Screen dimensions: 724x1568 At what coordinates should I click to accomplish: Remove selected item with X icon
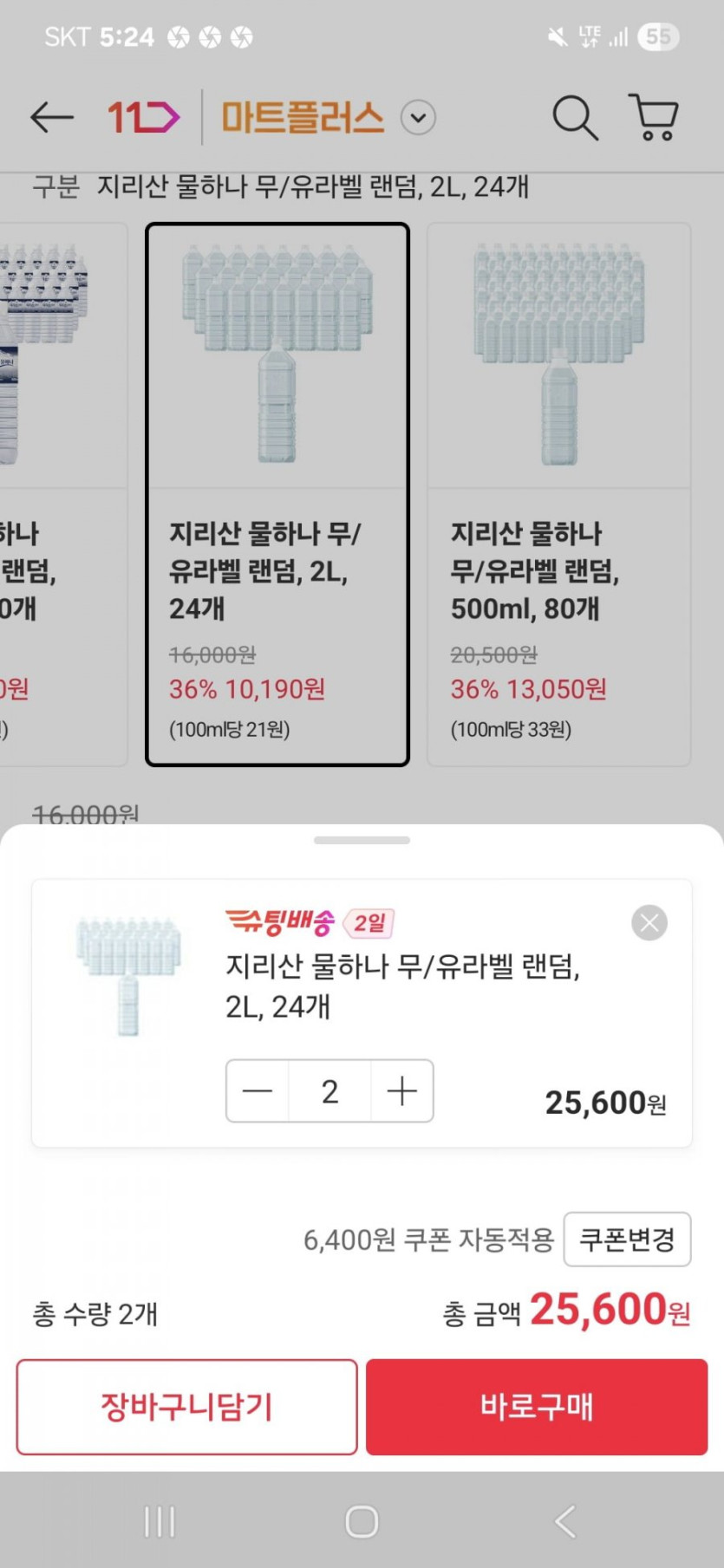coord(649,922)
